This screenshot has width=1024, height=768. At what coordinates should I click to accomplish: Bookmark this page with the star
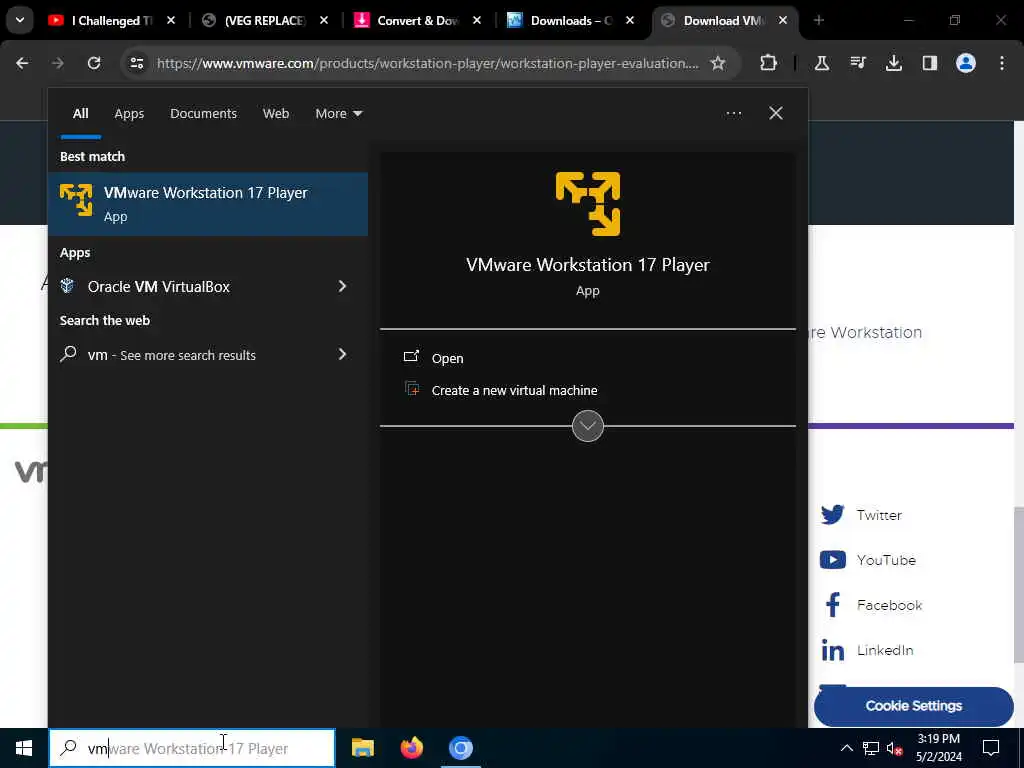718,63
